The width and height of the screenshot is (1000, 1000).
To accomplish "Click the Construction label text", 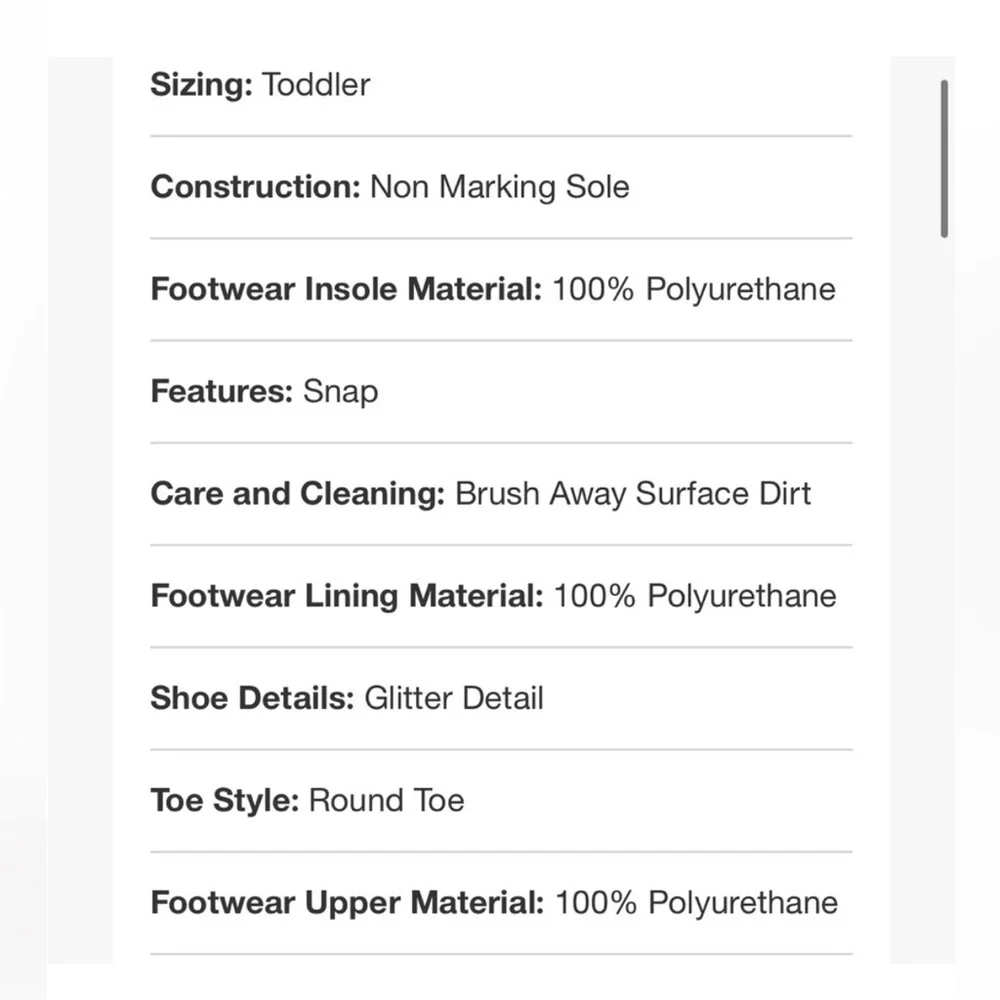I will [x=256, y=187].
